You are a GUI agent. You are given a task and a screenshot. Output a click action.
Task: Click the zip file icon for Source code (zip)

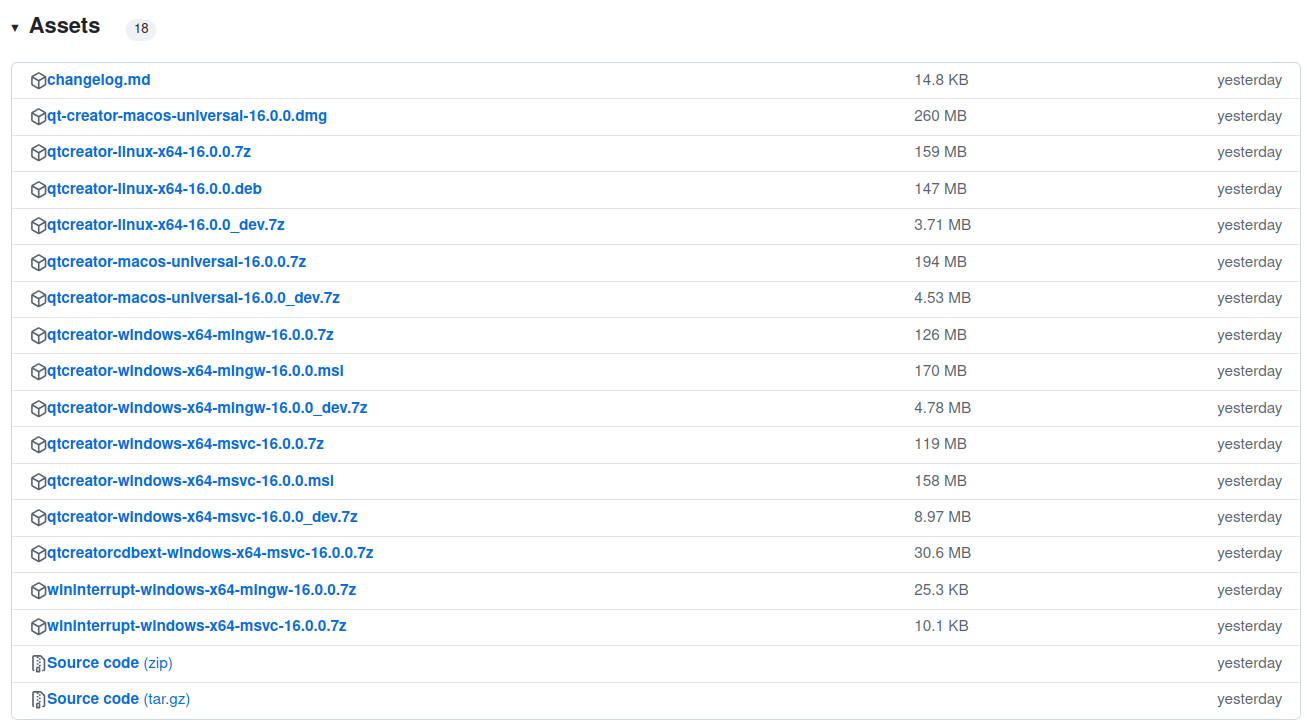click(38, 663)
